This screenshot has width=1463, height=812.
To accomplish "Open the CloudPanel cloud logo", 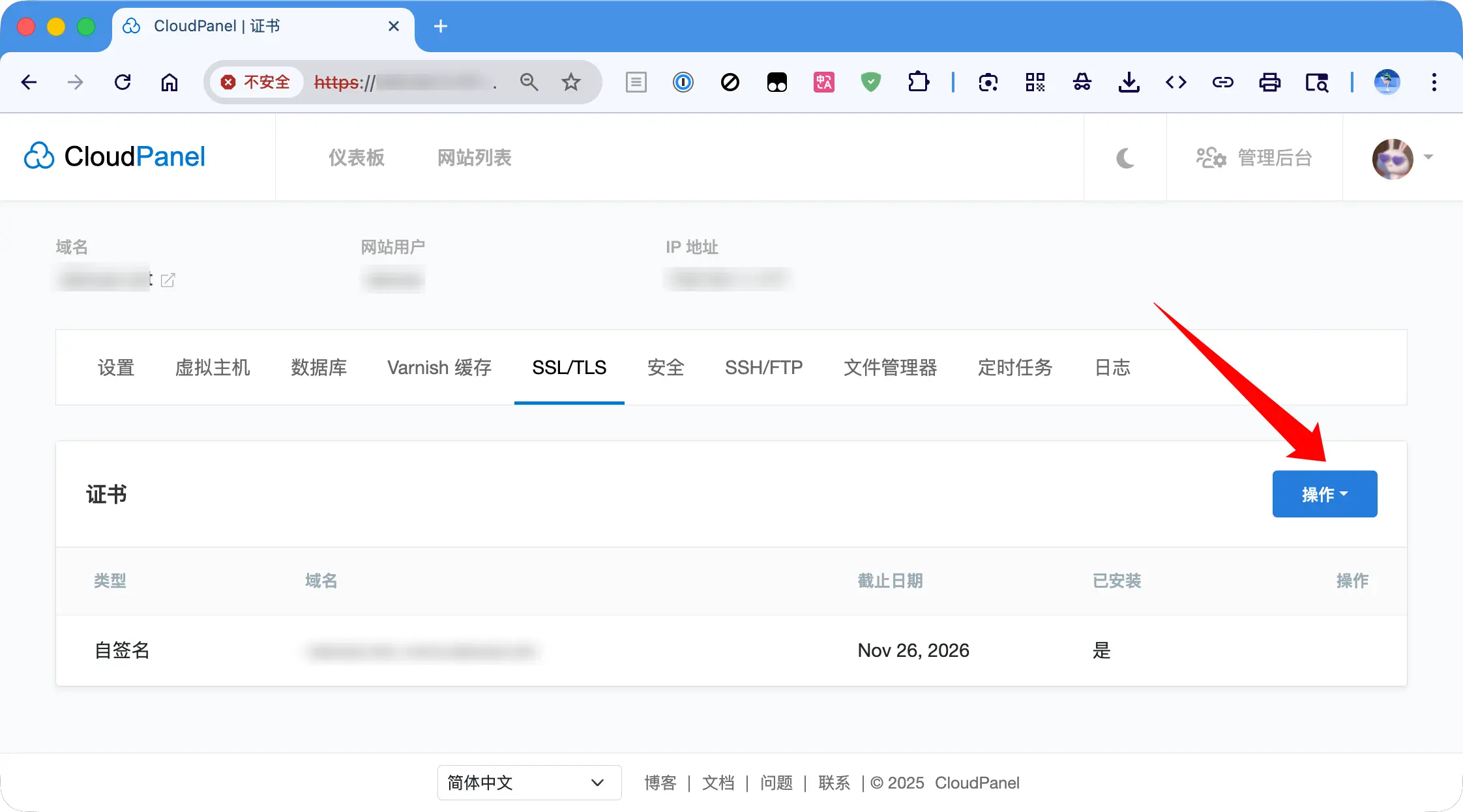I will click(39, 156).
